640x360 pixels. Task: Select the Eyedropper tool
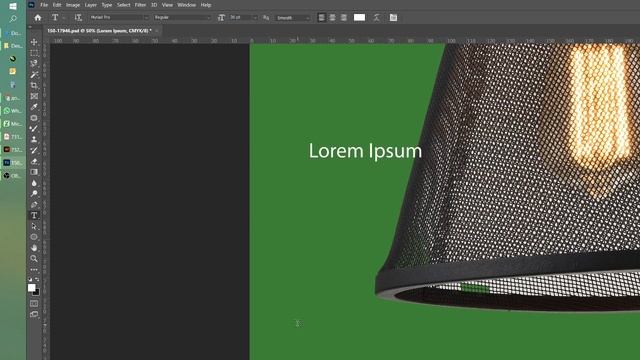click(34, 107)
